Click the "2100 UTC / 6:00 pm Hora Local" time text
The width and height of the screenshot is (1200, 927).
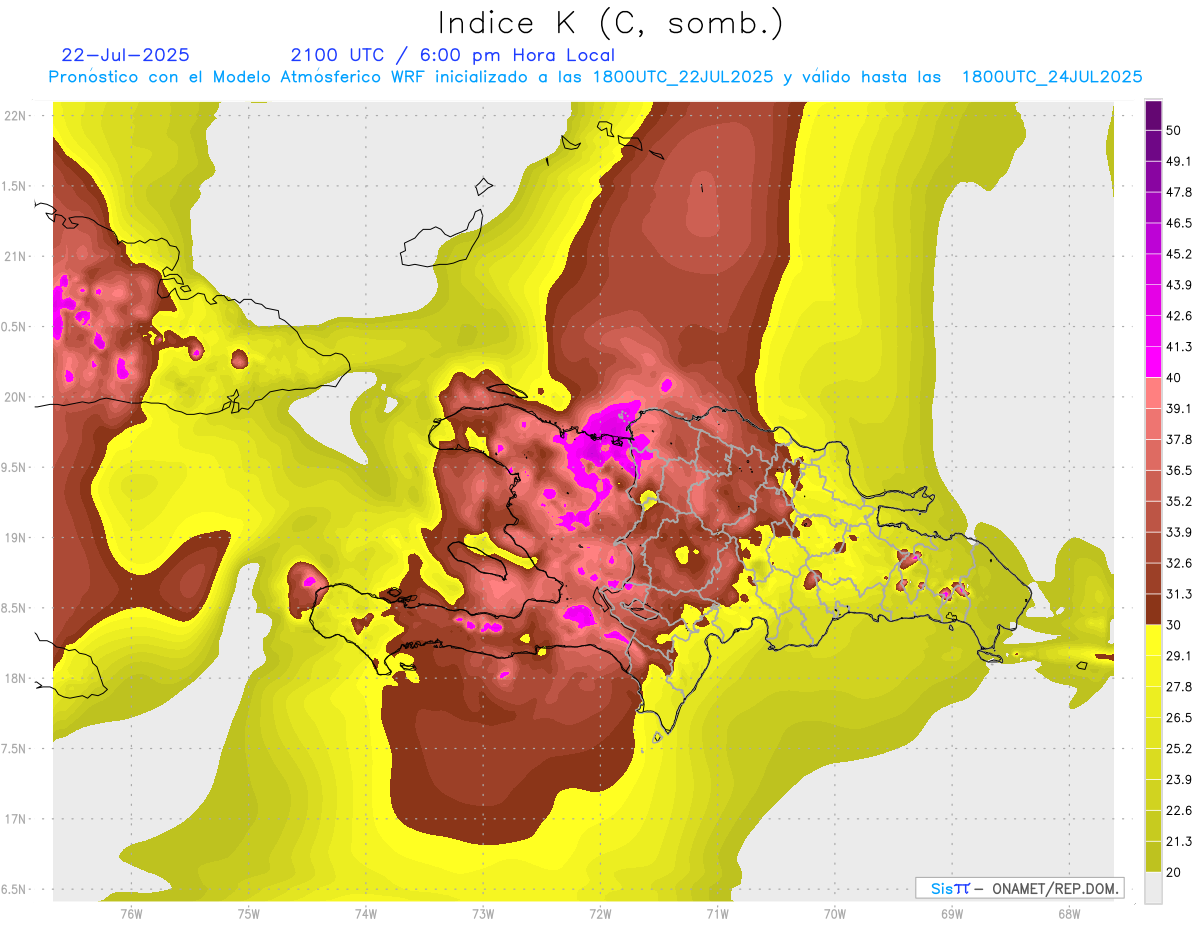point(452,55)
